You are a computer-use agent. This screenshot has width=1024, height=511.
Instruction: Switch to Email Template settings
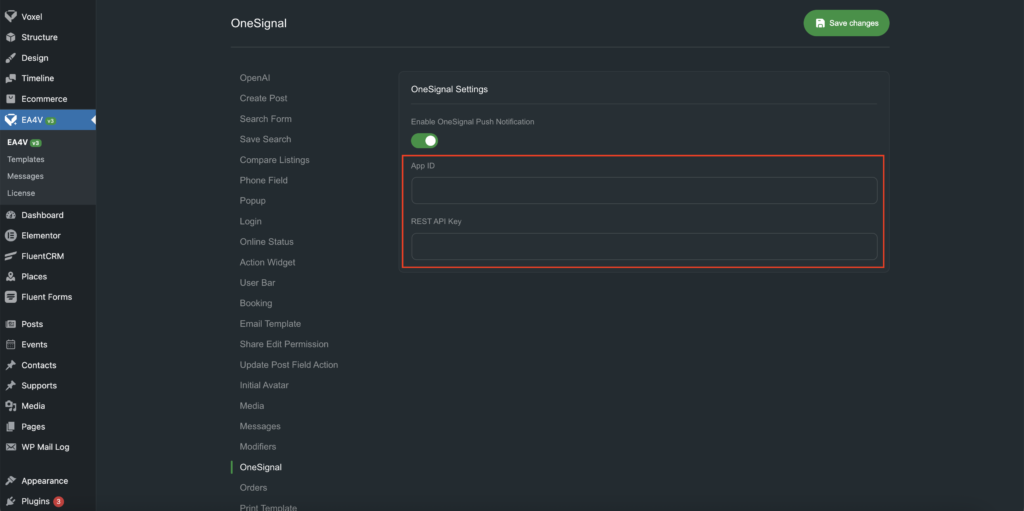[270, 324]
